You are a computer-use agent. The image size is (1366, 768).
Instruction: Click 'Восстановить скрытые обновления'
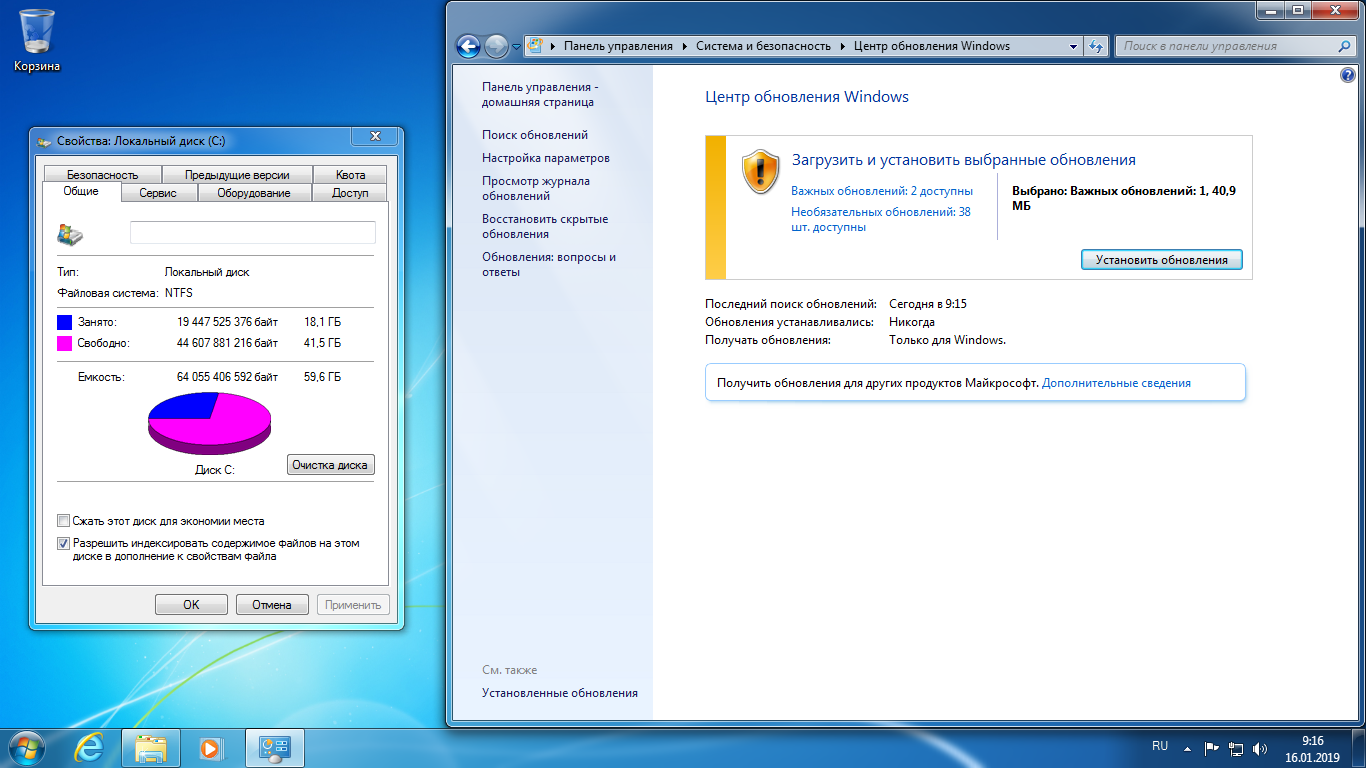tap(545, 226)
